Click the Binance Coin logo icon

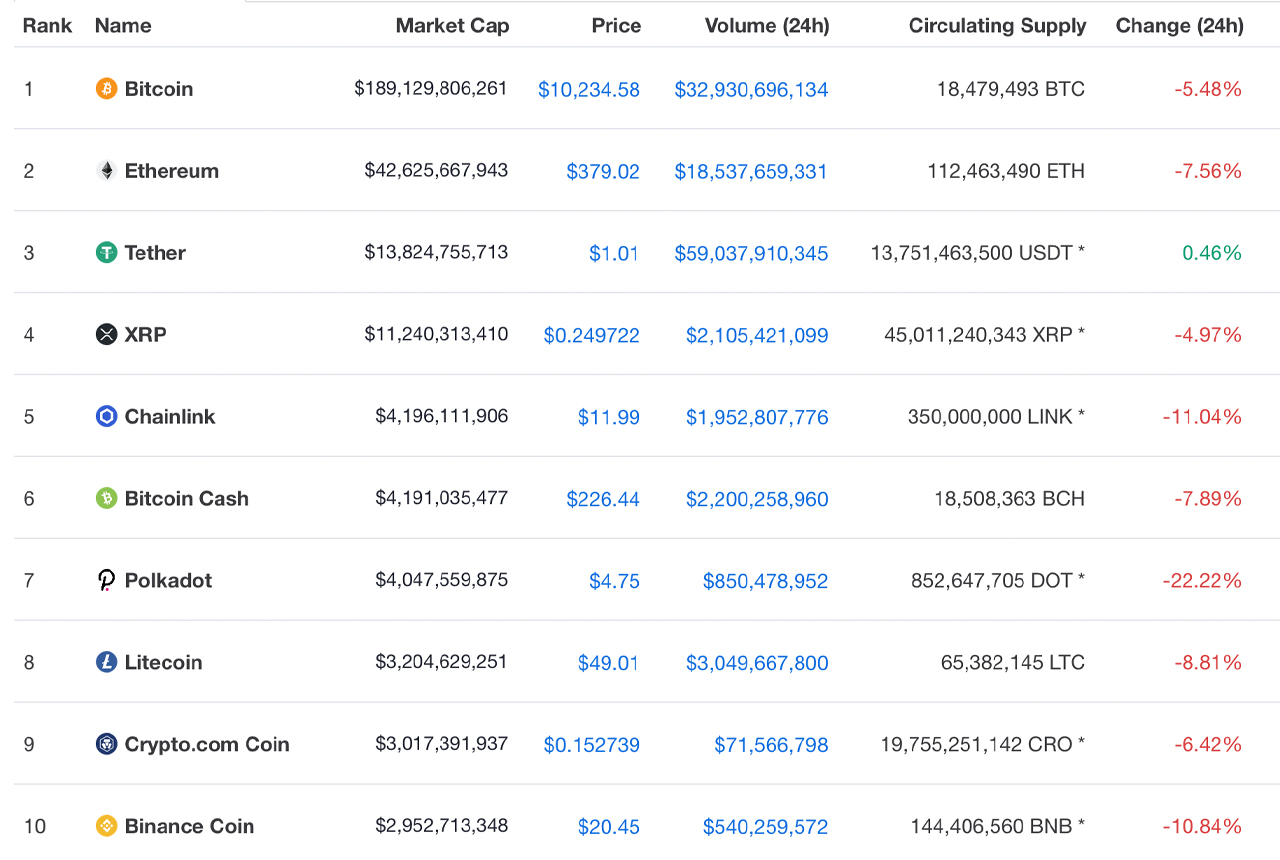[106, 827]
